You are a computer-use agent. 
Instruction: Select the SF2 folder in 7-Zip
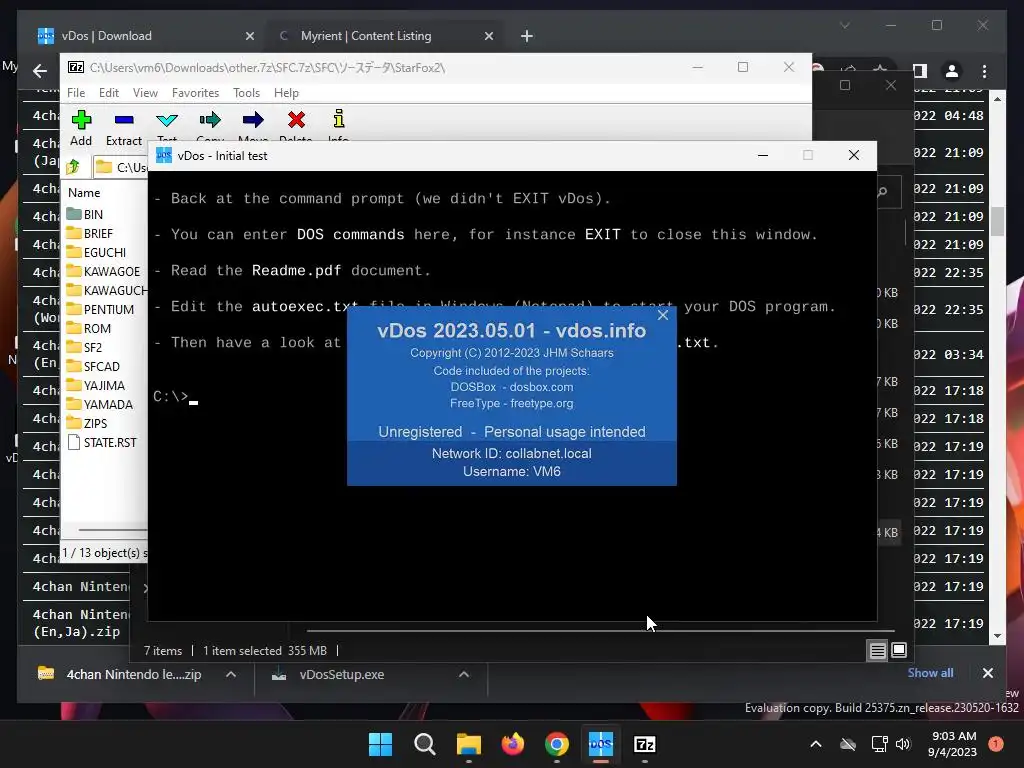[x=85, y=347]
